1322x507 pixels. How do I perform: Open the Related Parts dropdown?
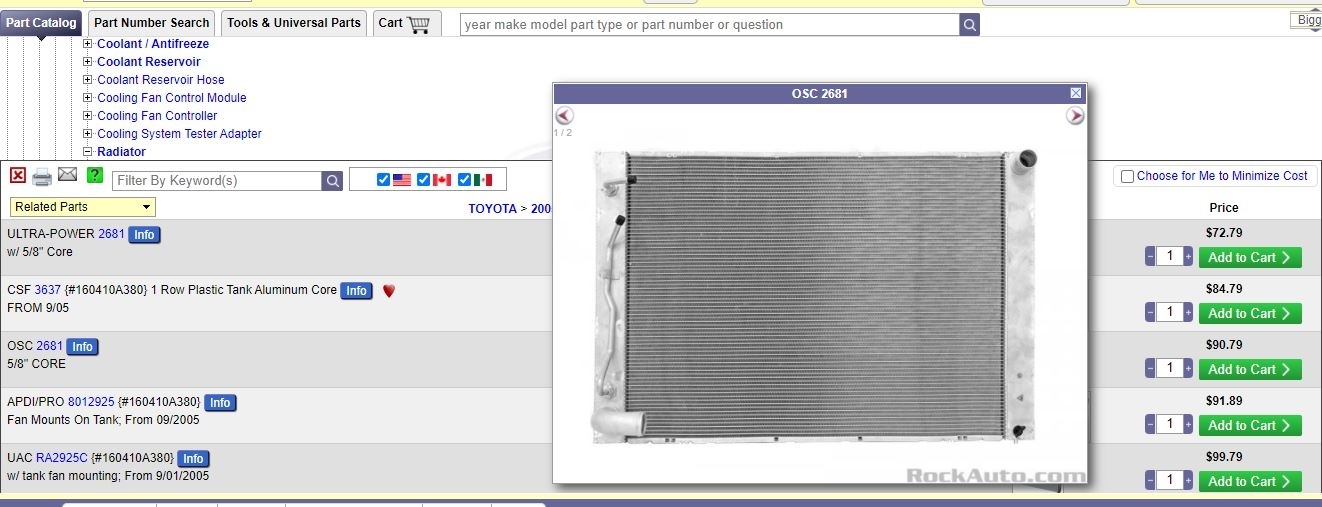pyautogui.click(x=83, y=207)
